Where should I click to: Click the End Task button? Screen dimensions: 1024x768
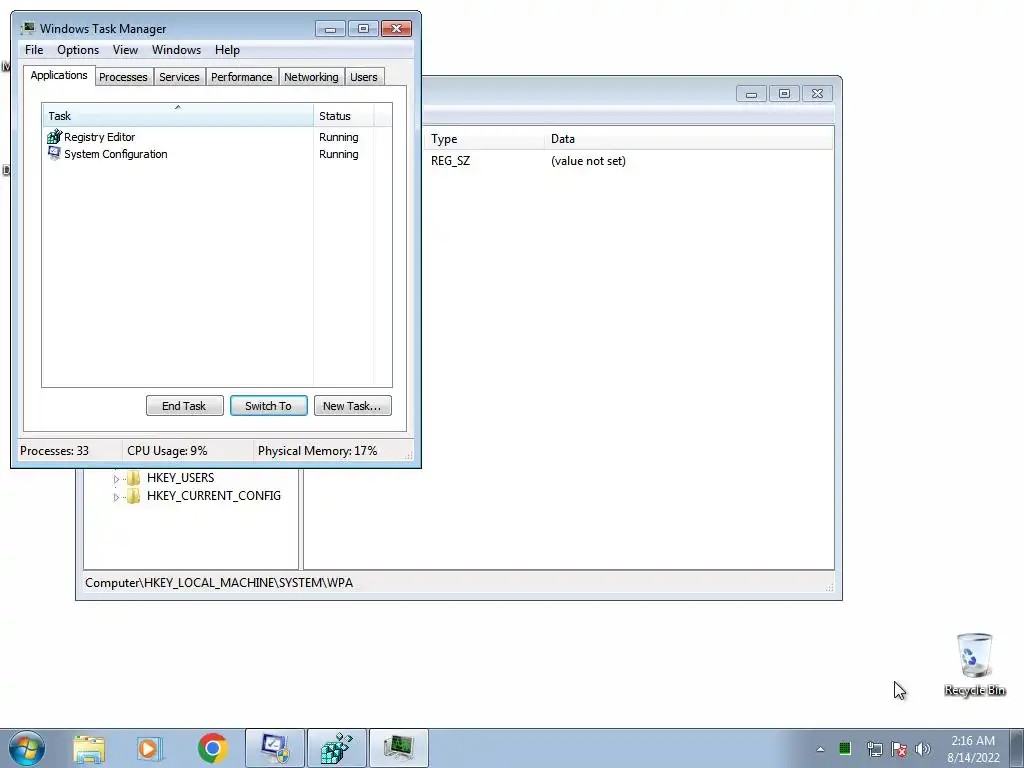(185, 406)
